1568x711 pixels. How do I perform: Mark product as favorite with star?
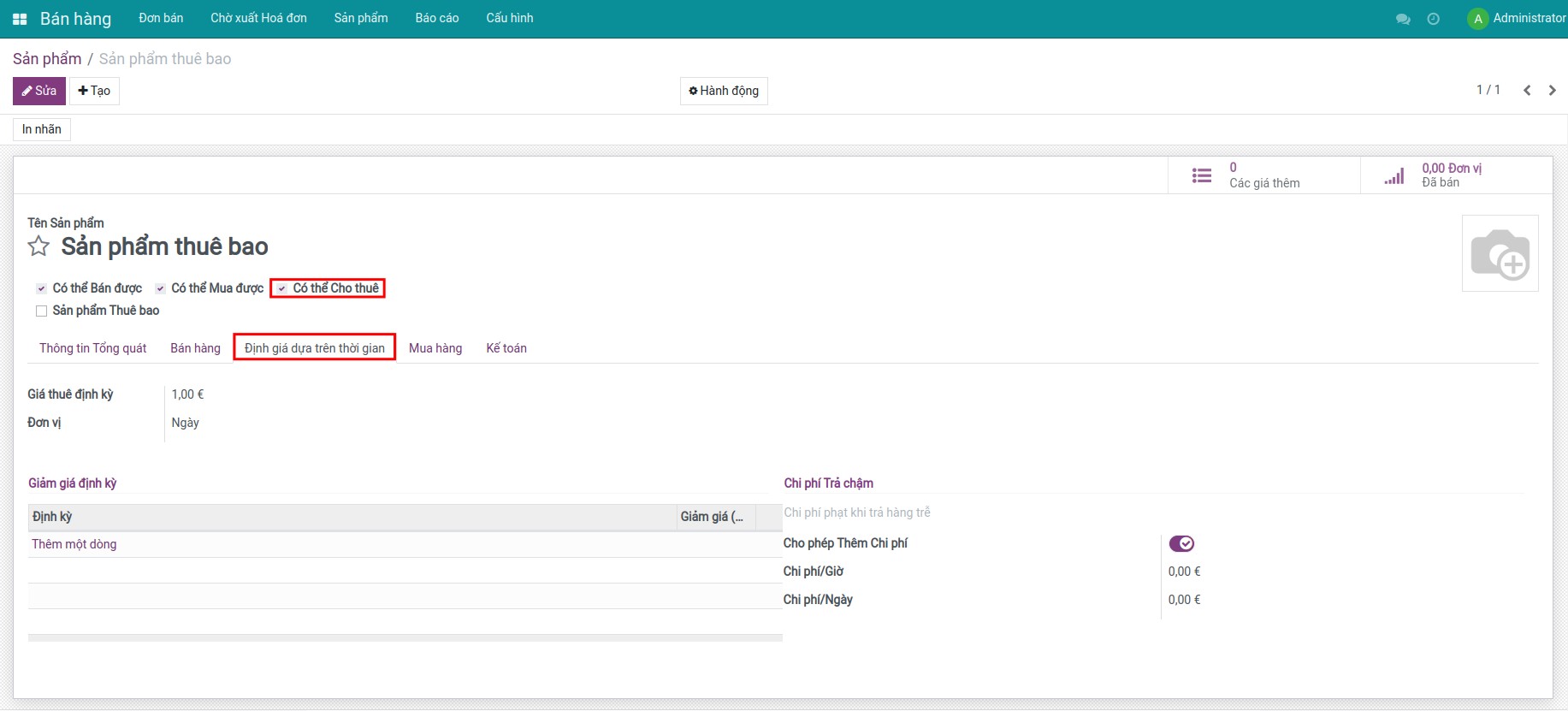pos(38,247)
